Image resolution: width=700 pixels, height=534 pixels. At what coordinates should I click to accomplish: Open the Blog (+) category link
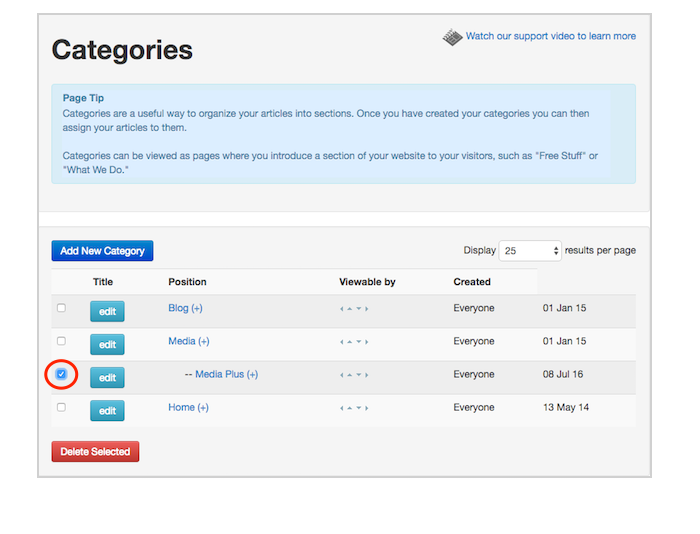point(185,308)
